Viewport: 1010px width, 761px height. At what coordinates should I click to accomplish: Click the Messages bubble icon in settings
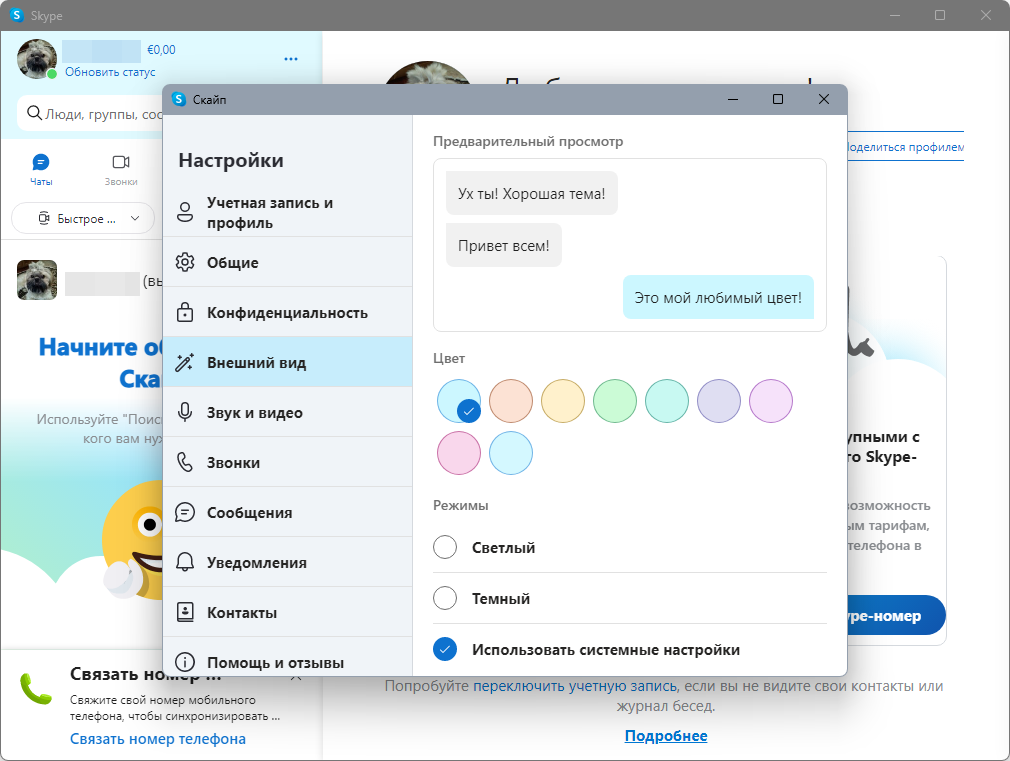pyautogui.click(x=185, y=512)
